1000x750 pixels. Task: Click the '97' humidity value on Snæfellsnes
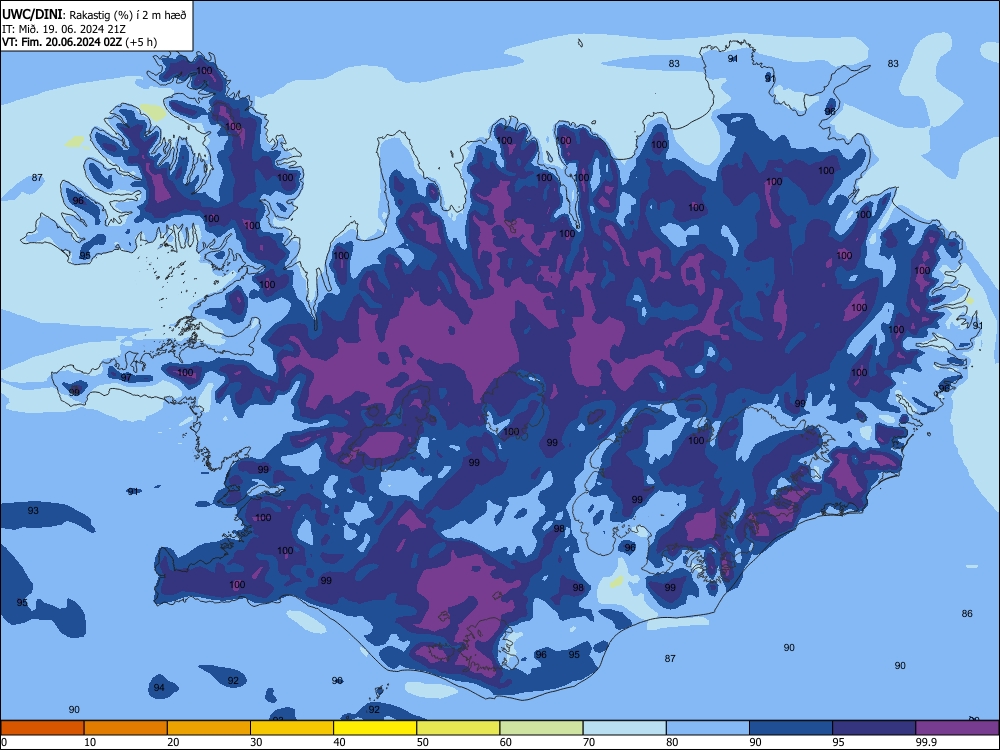126,378
